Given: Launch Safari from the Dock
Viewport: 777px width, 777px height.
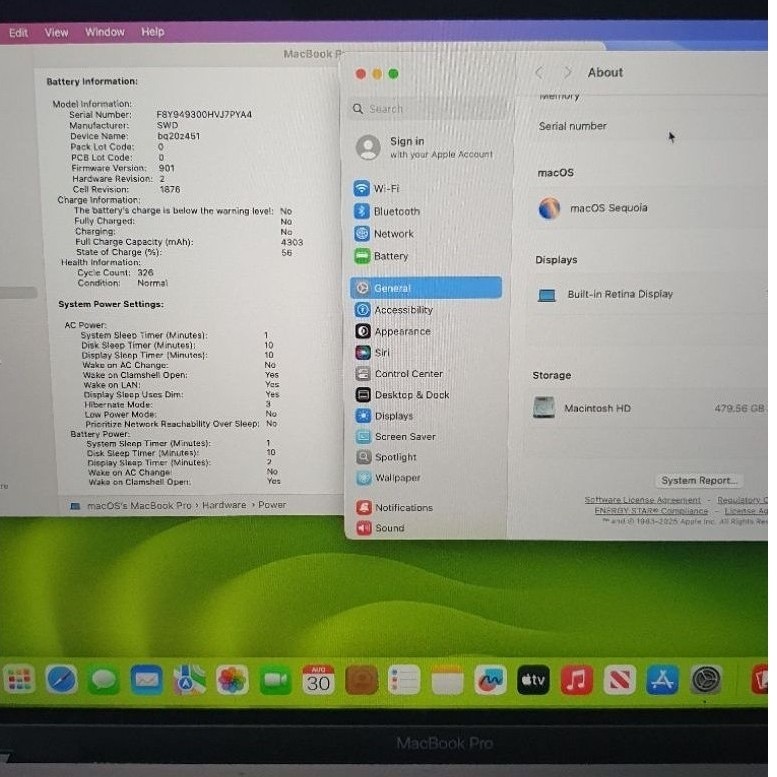Looking at the screenshot, I should (x=61, y=679).
